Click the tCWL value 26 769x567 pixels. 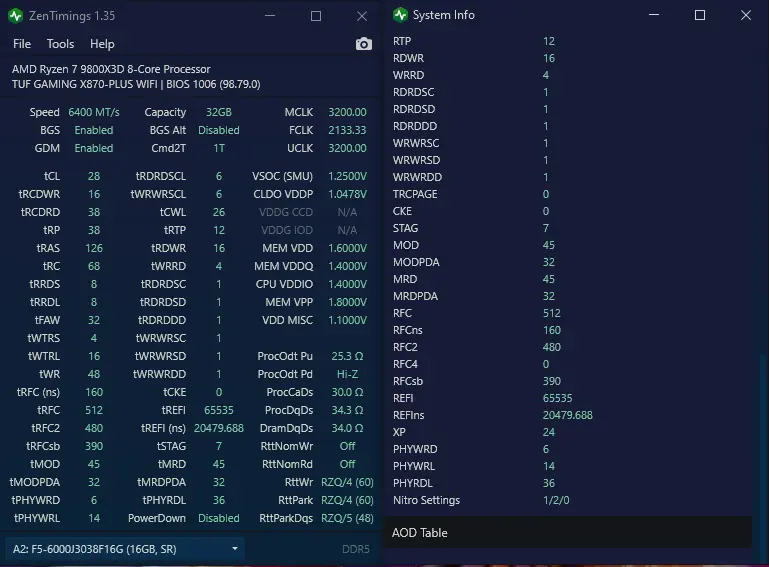(219, 212)
